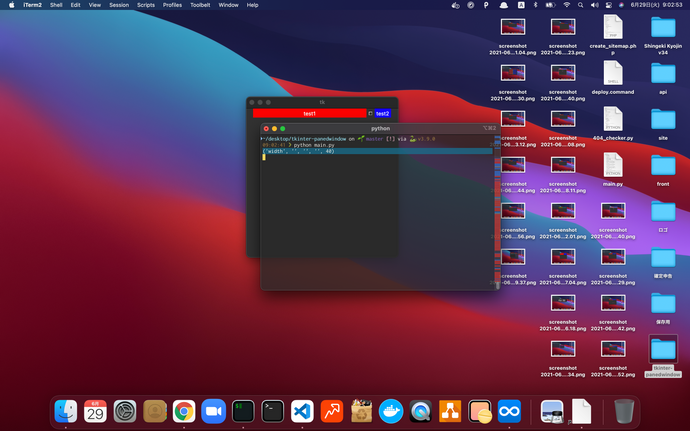Open the blue infinity app in Dock

tap(509, 411)
